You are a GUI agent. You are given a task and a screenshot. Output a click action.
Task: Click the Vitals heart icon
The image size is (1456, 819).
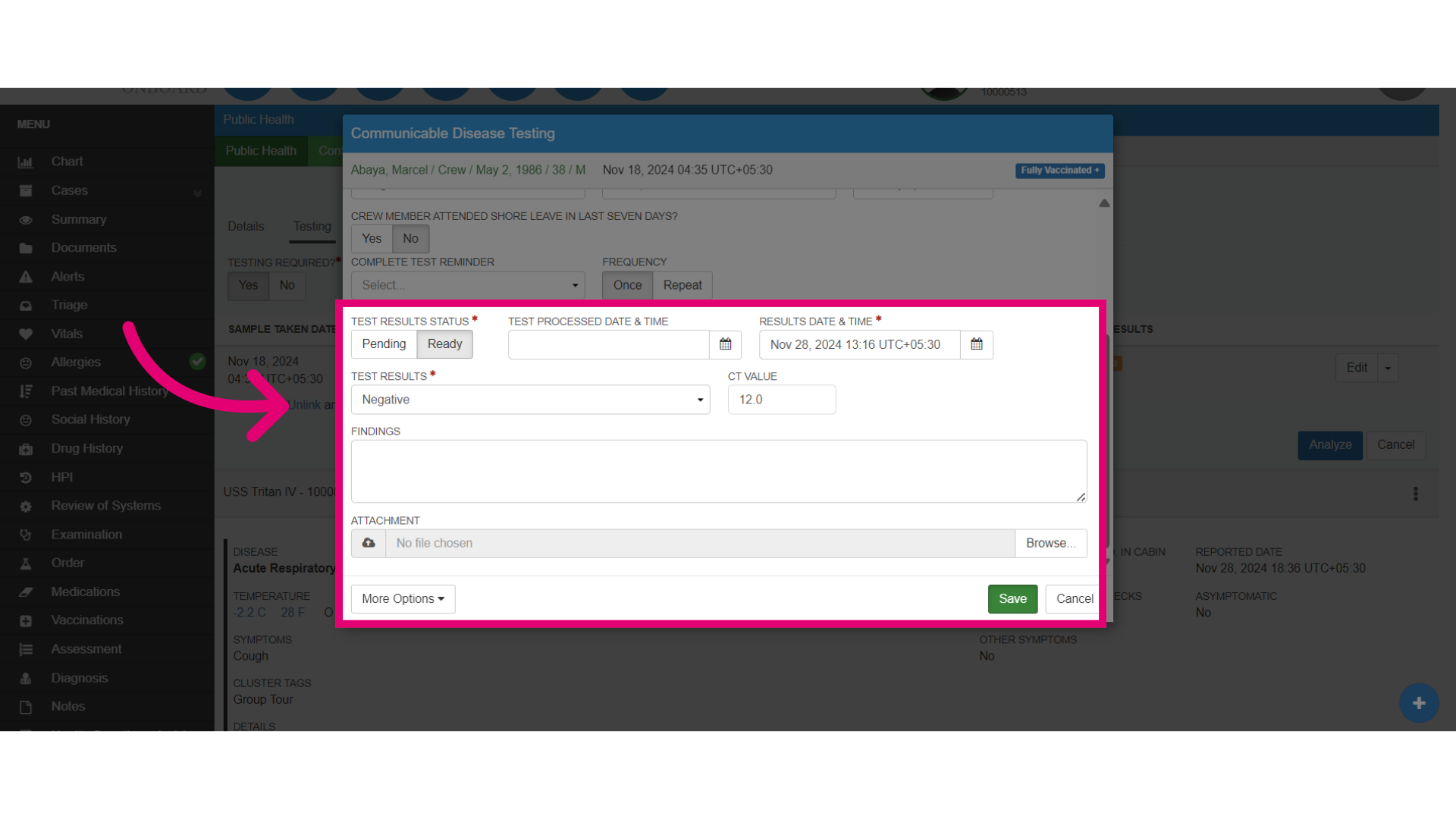click(25, 334)
